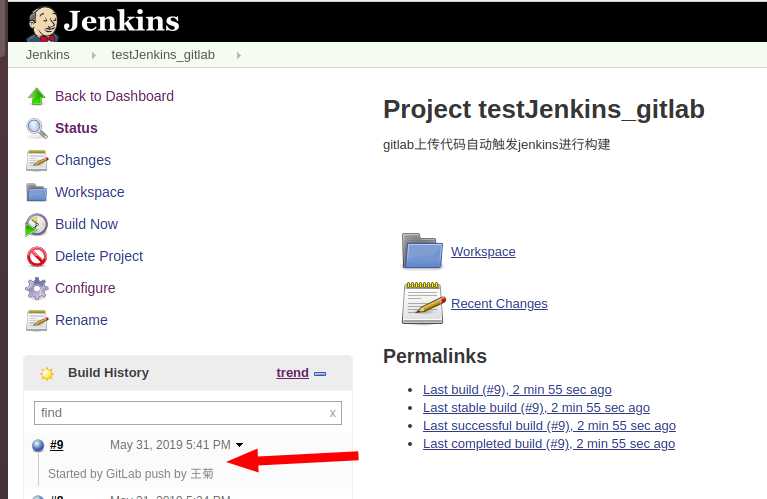Open the trend link in Build History
Screen dimensions: 767x499
(292, 373)
